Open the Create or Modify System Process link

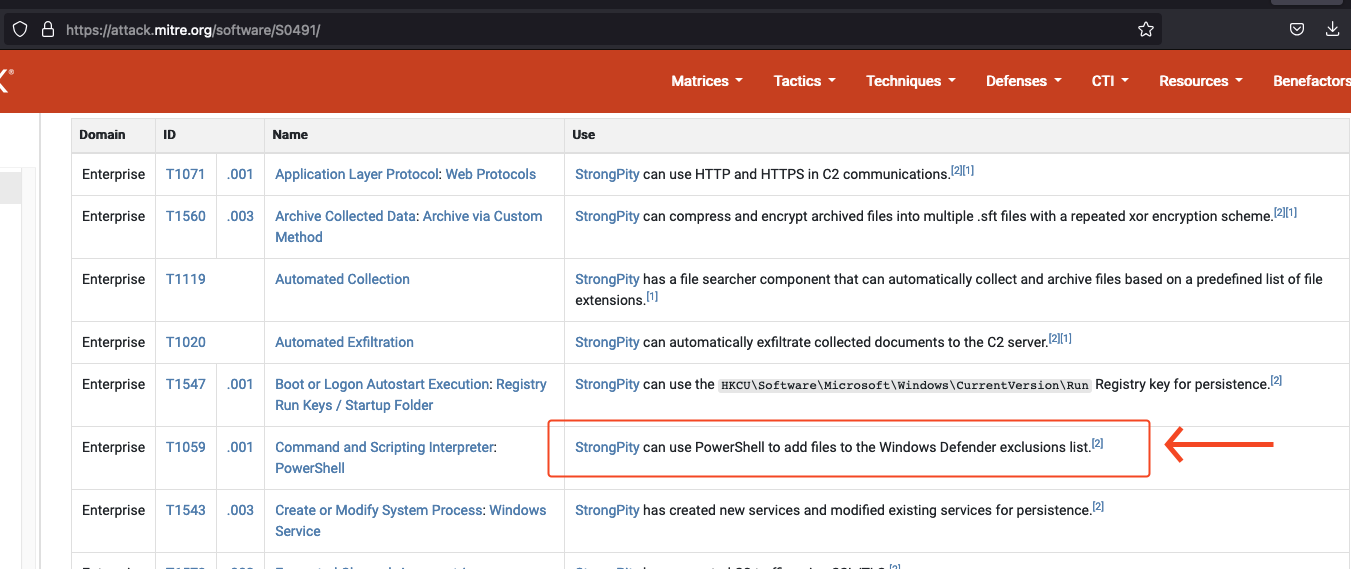[379, 510]
